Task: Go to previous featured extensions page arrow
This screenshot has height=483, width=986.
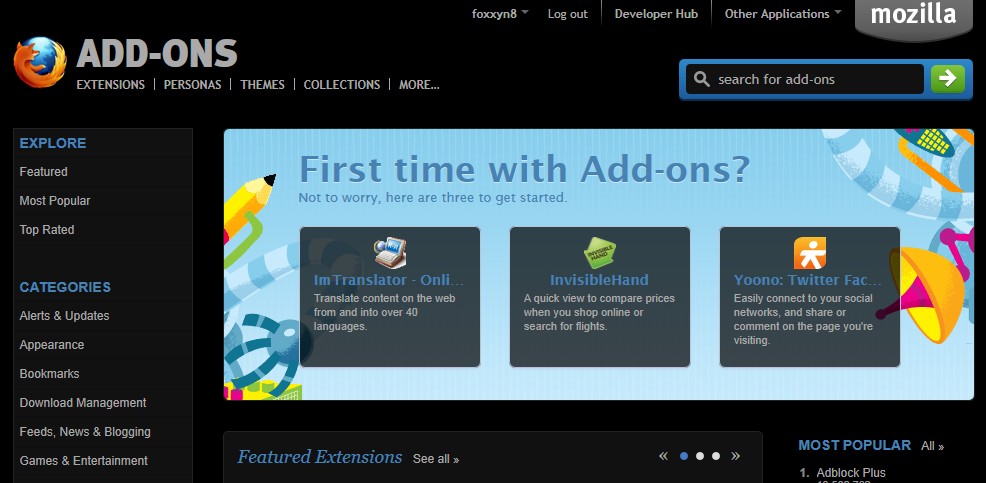Action: 663,456
